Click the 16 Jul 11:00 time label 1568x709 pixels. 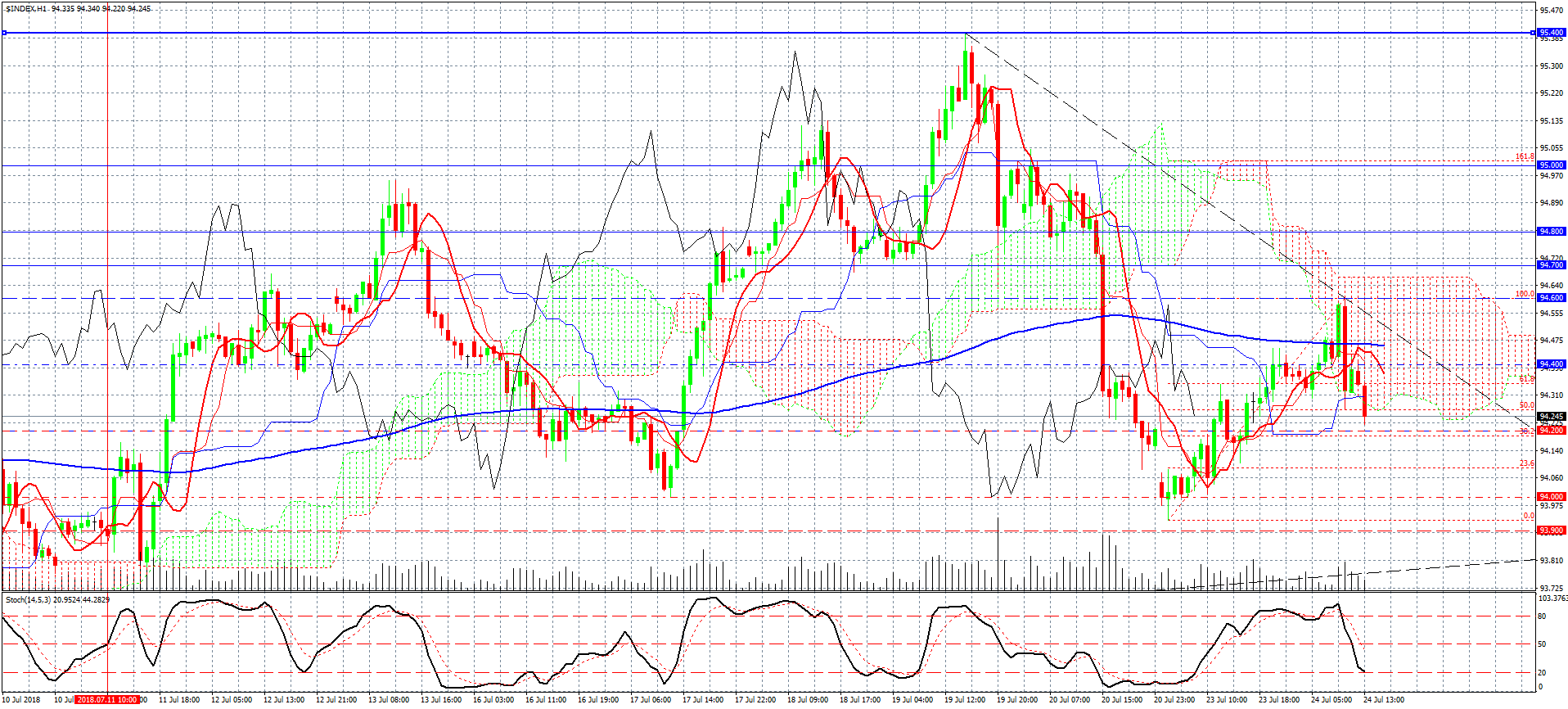coord(546,700)
